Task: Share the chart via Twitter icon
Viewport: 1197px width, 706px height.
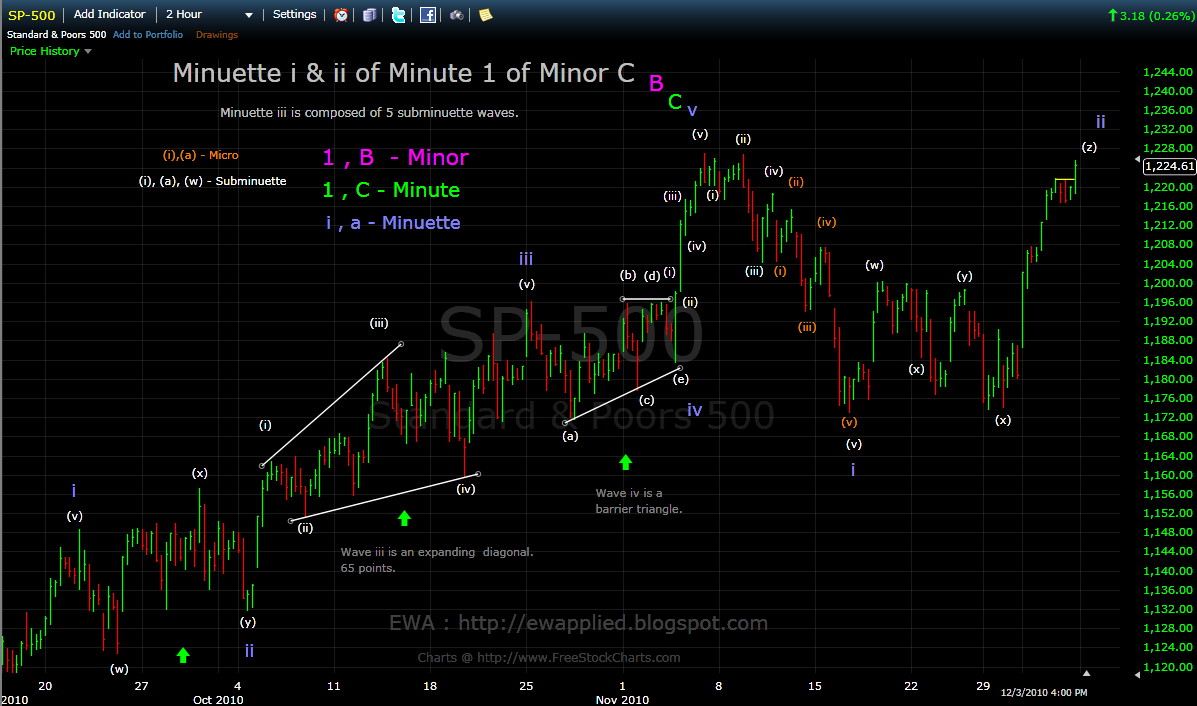Action: pyautogui.click(x=398, y=15)
